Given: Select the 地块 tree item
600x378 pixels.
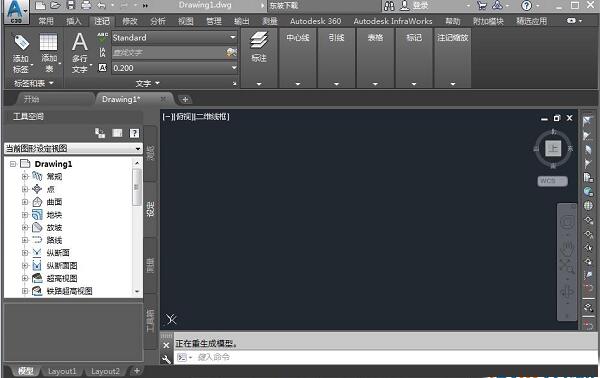Looking at the screenshot, I should point(54,215).
